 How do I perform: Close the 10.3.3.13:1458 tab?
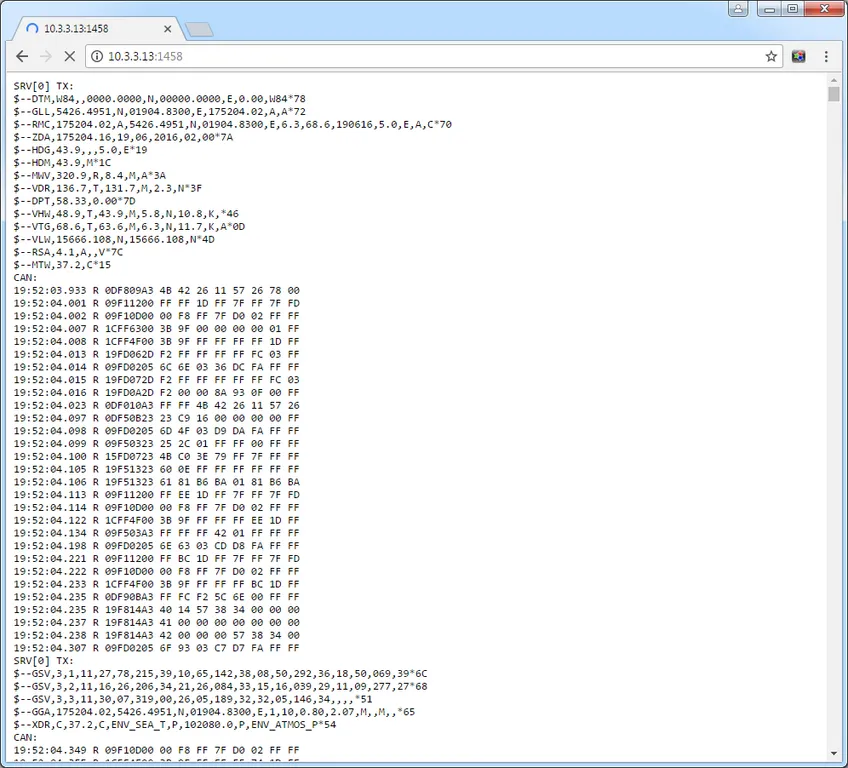pyautogui.click(x=168, y=29)
